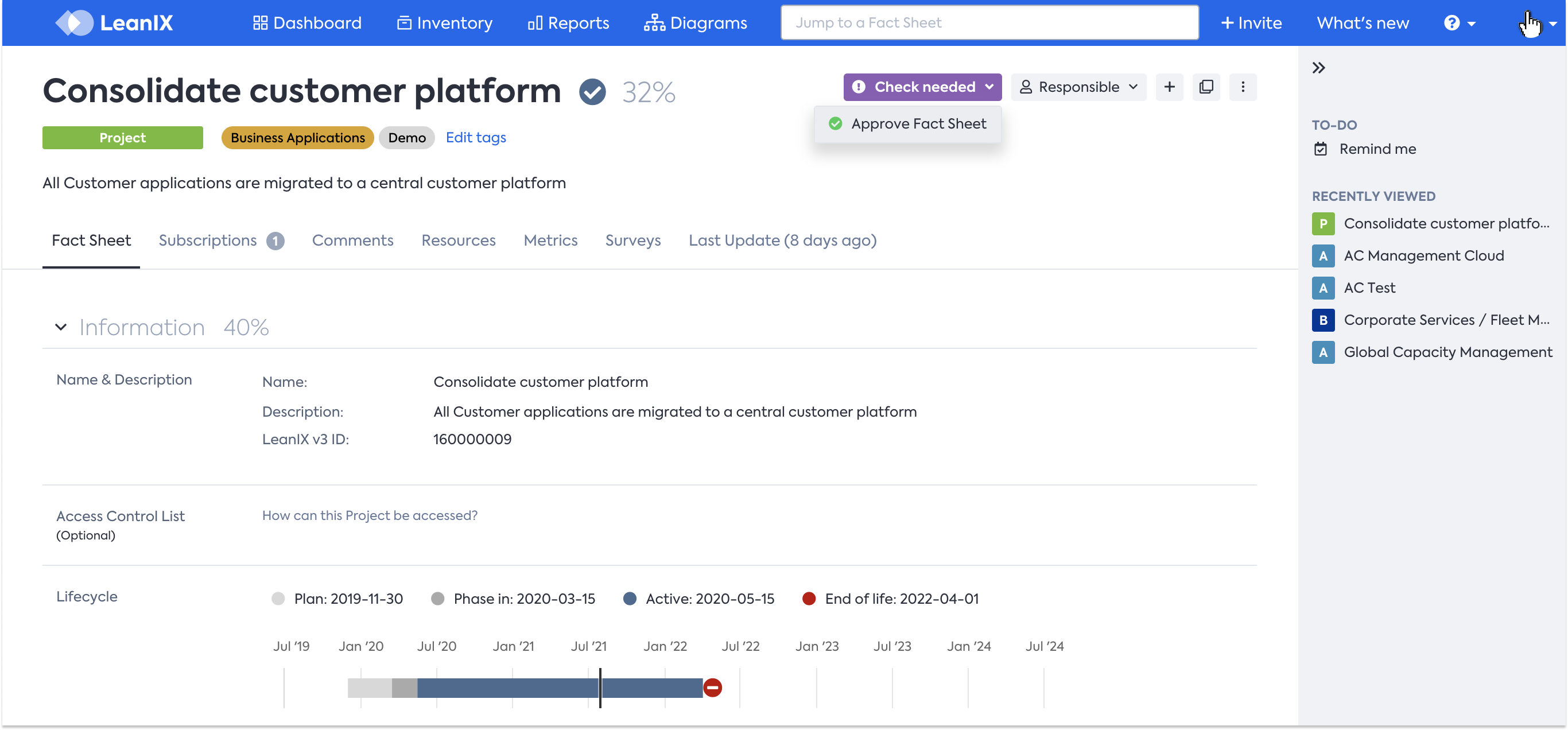This screenshot has width=1568, height=730.
Task: Click the Business Applications tag
Action: click(298, 138)
